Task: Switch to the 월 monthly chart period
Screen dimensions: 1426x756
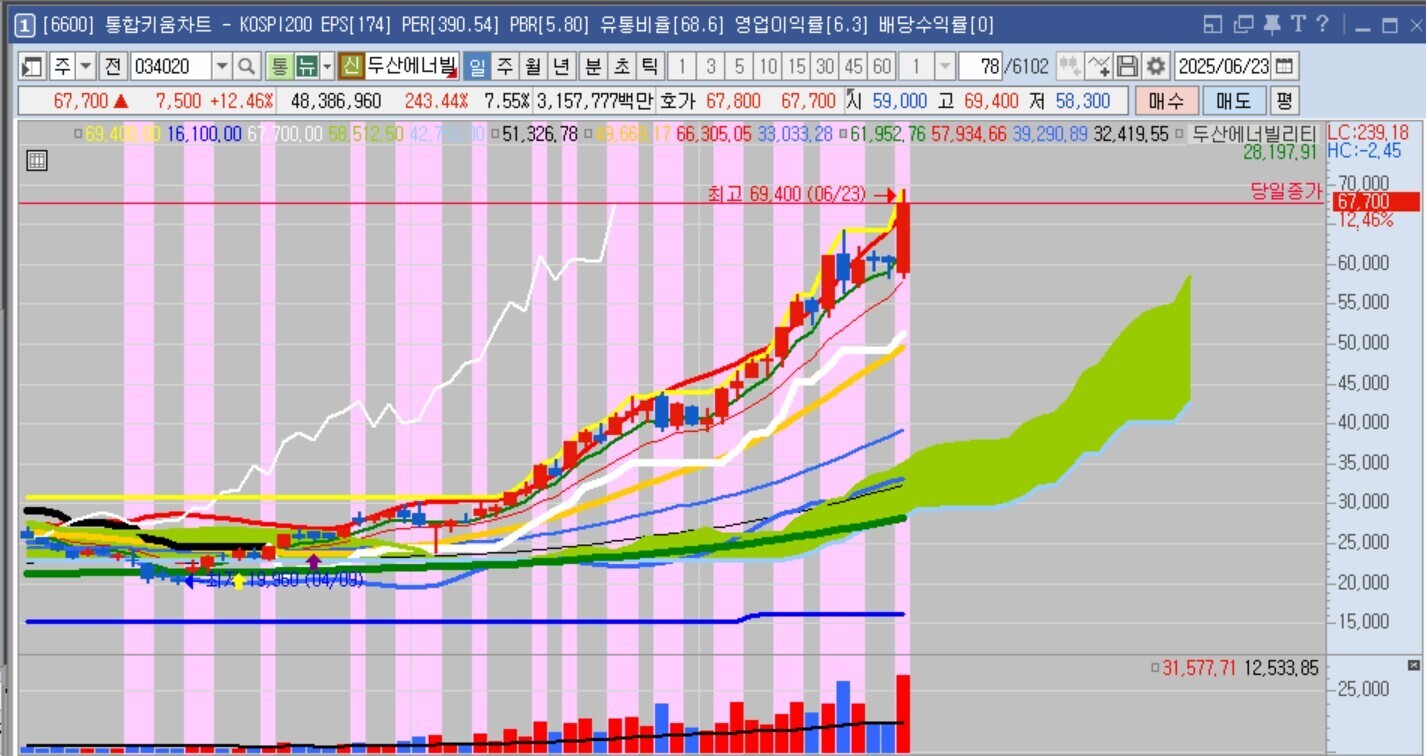Action: 533,67
